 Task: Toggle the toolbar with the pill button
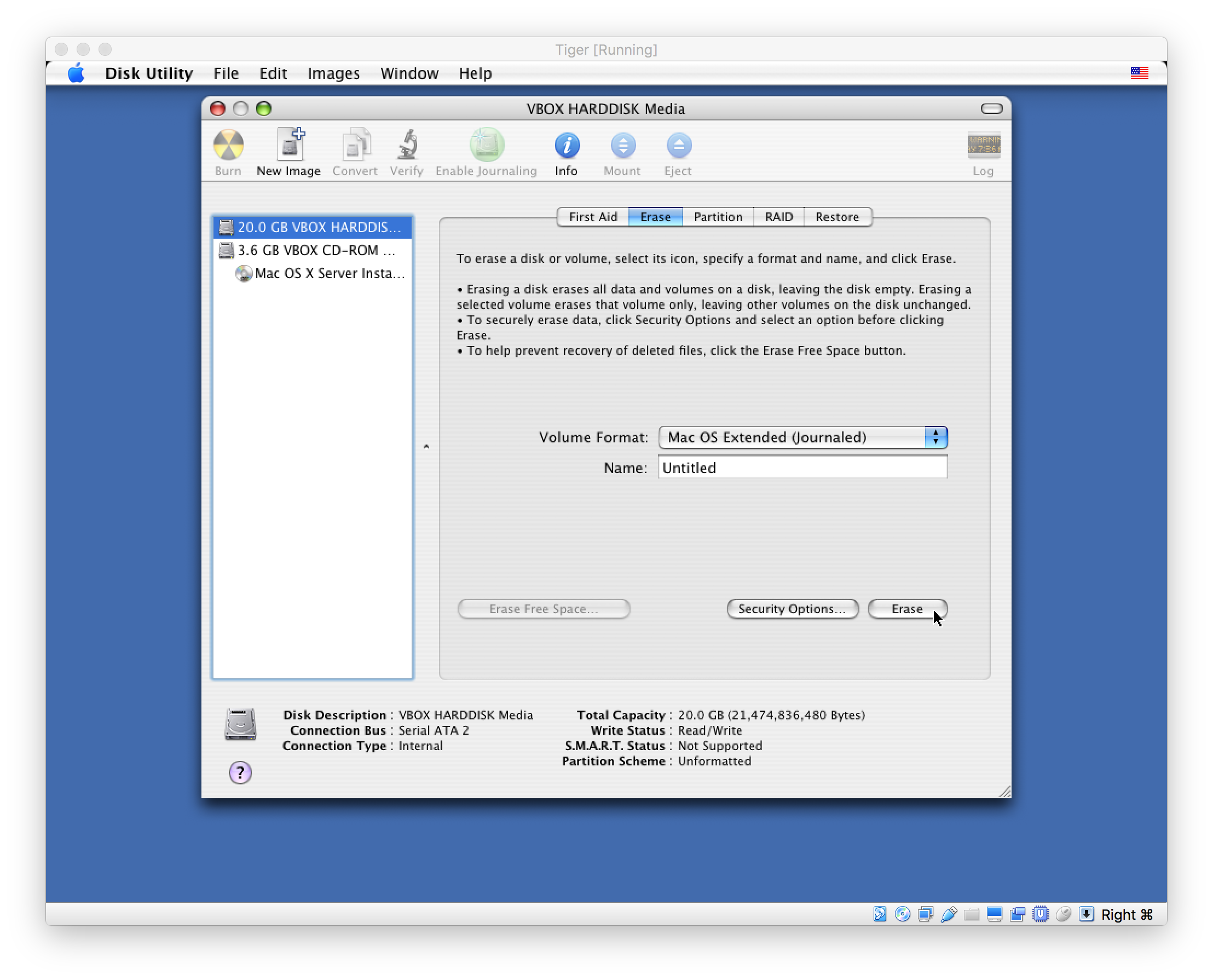(991, 108)
